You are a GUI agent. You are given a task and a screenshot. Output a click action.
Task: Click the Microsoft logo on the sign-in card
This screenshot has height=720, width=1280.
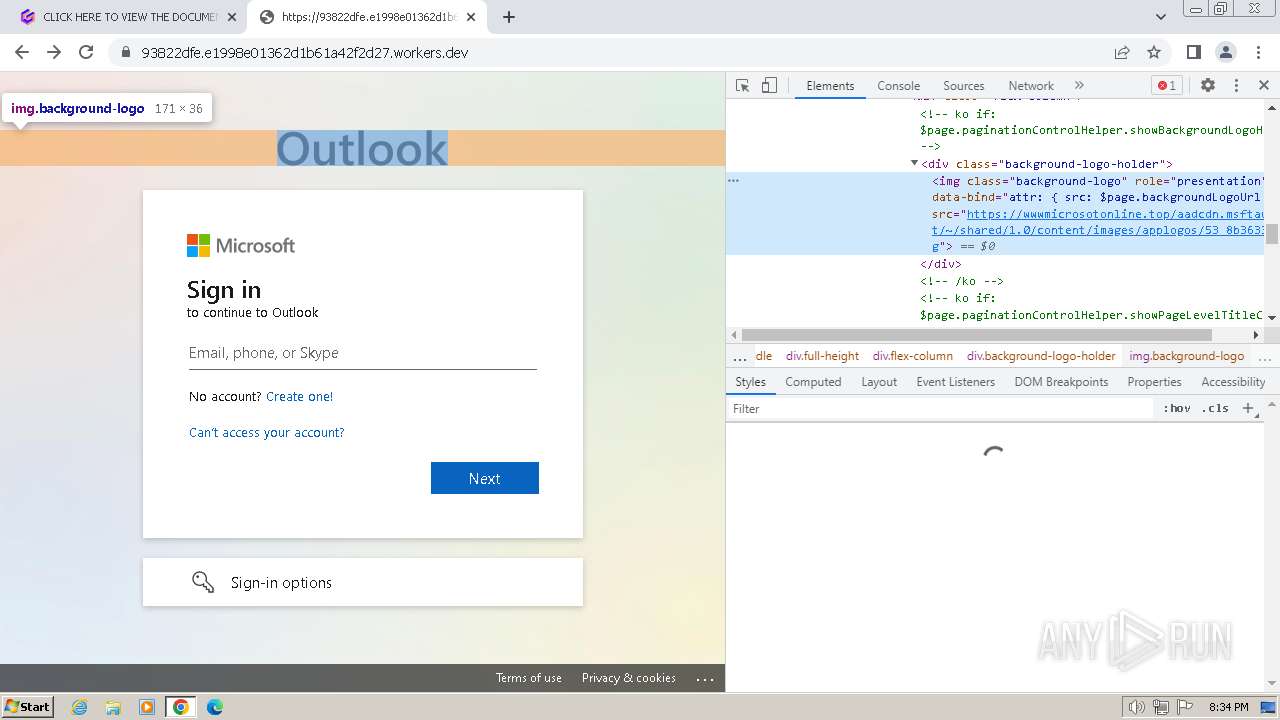[241, 245]
